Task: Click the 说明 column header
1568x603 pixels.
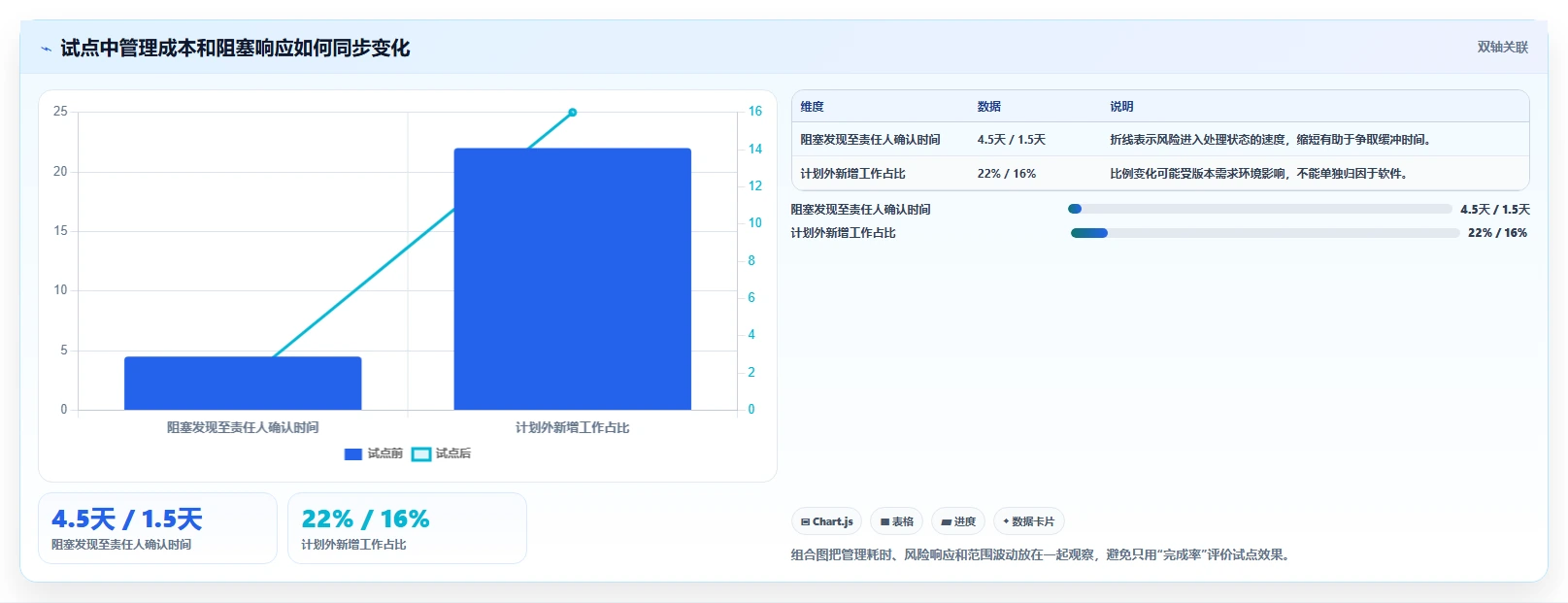Action: pyautogui.click(x=1121, y=107)
